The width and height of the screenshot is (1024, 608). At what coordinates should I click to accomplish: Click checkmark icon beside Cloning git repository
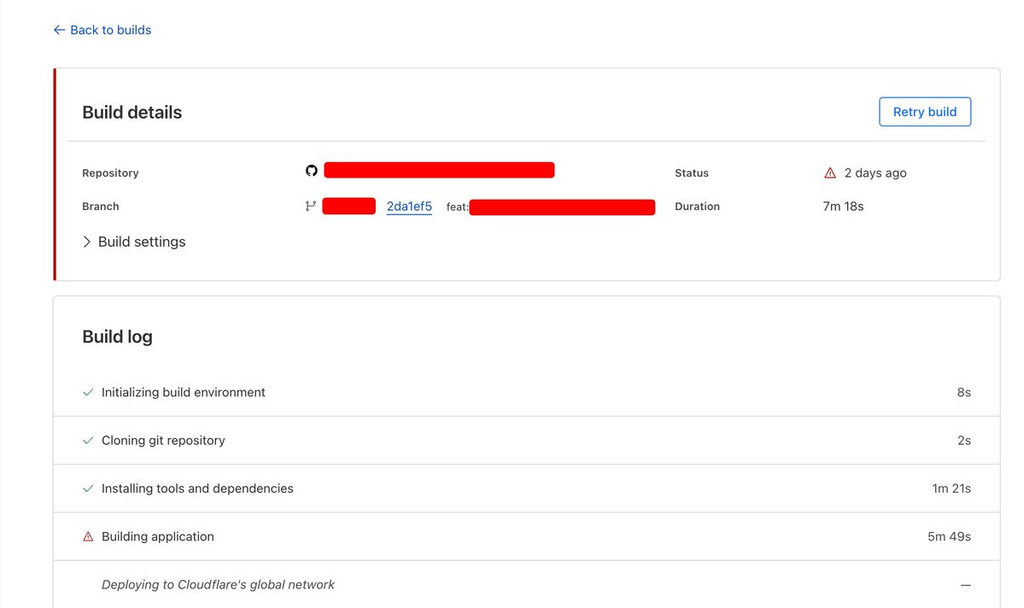[x=88, y=441]
